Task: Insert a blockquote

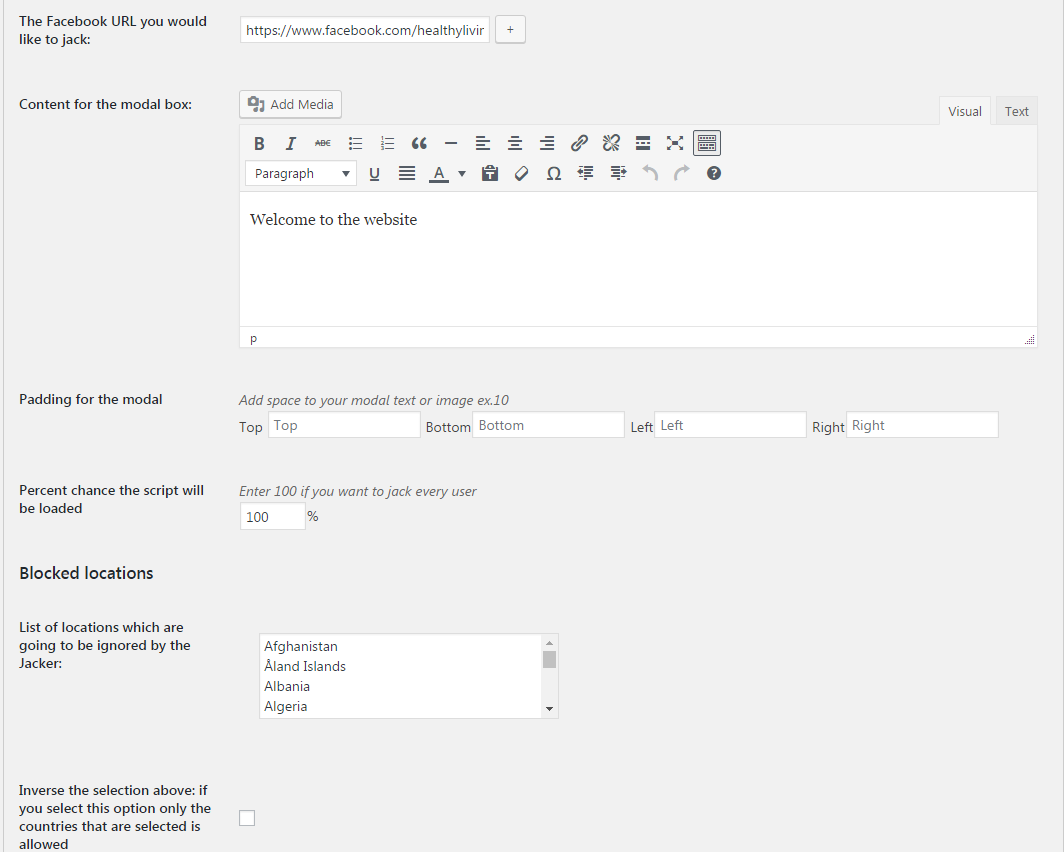Action: point(419,143)
